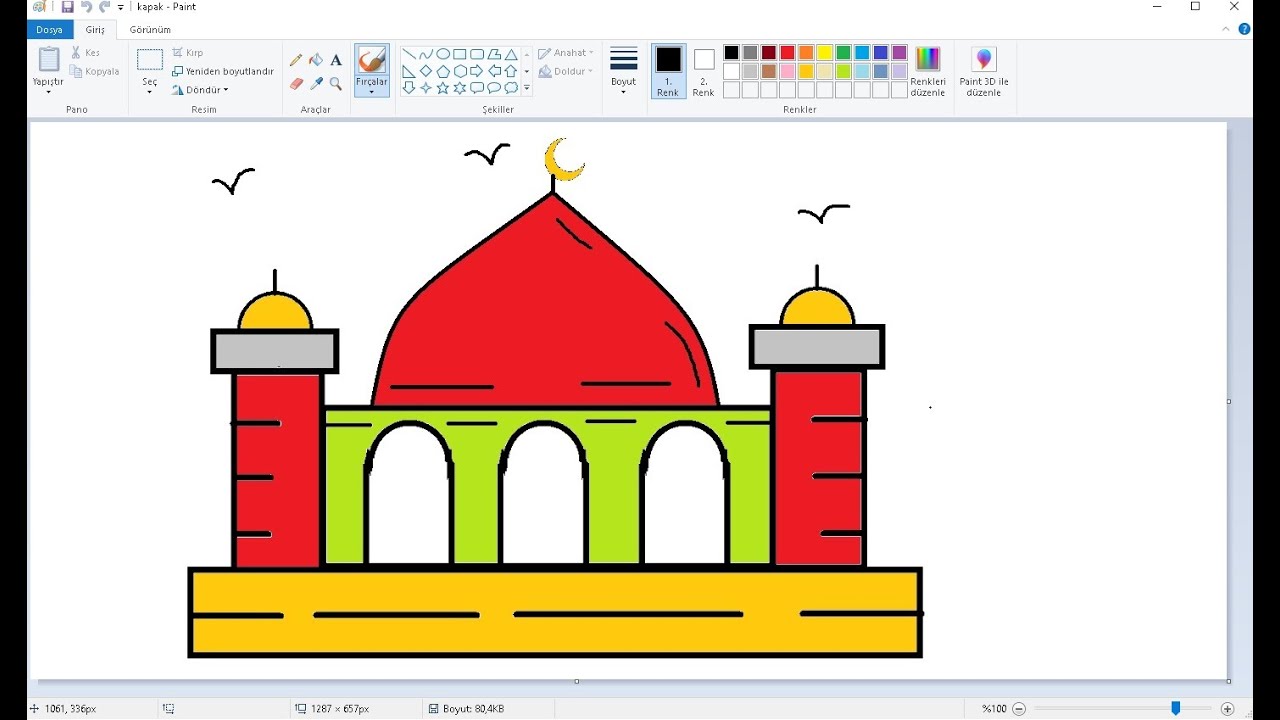Collapse the ribbon with the chevron

click(1227, 29)
